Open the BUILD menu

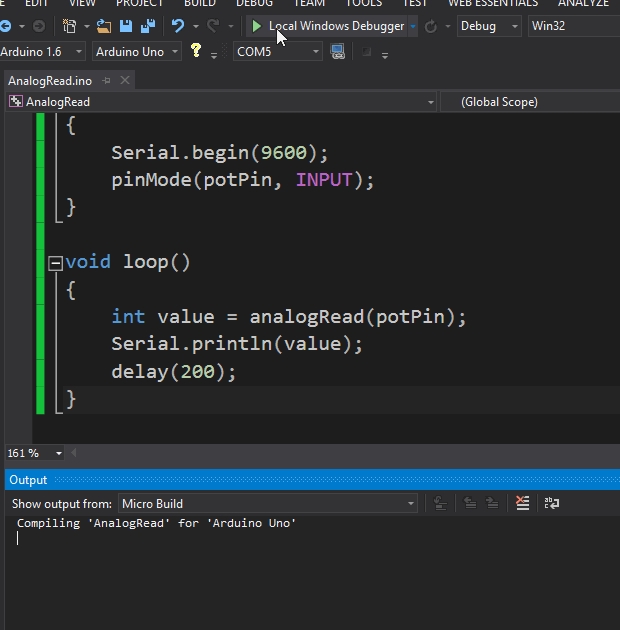pos(199,3)
